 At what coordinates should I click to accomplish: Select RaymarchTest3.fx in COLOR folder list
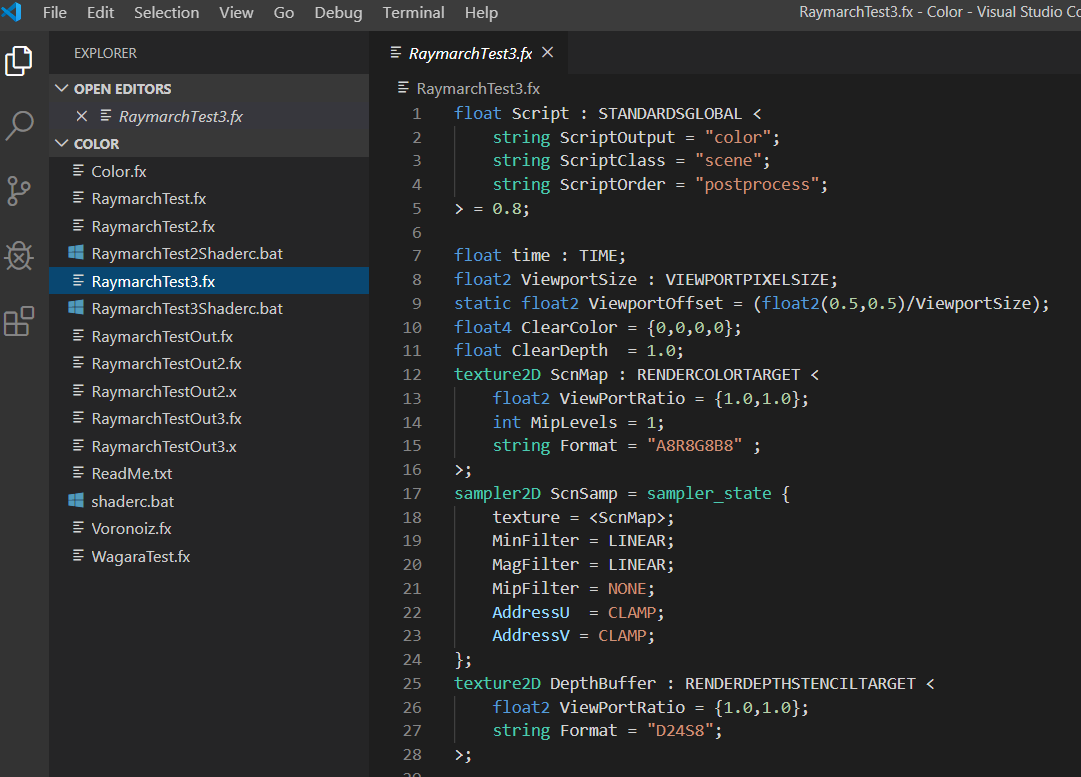coord(209,281)
